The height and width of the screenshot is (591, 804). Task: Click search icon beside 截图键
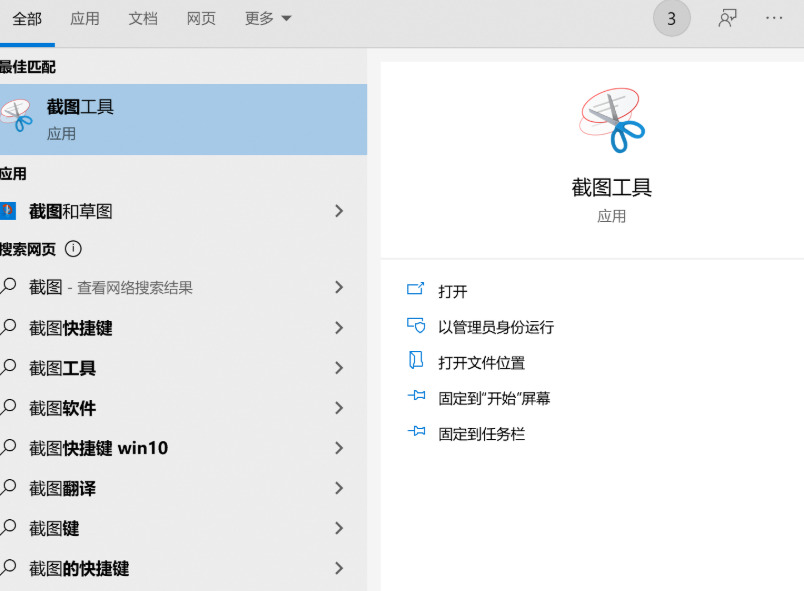click(x=8, y=526)
